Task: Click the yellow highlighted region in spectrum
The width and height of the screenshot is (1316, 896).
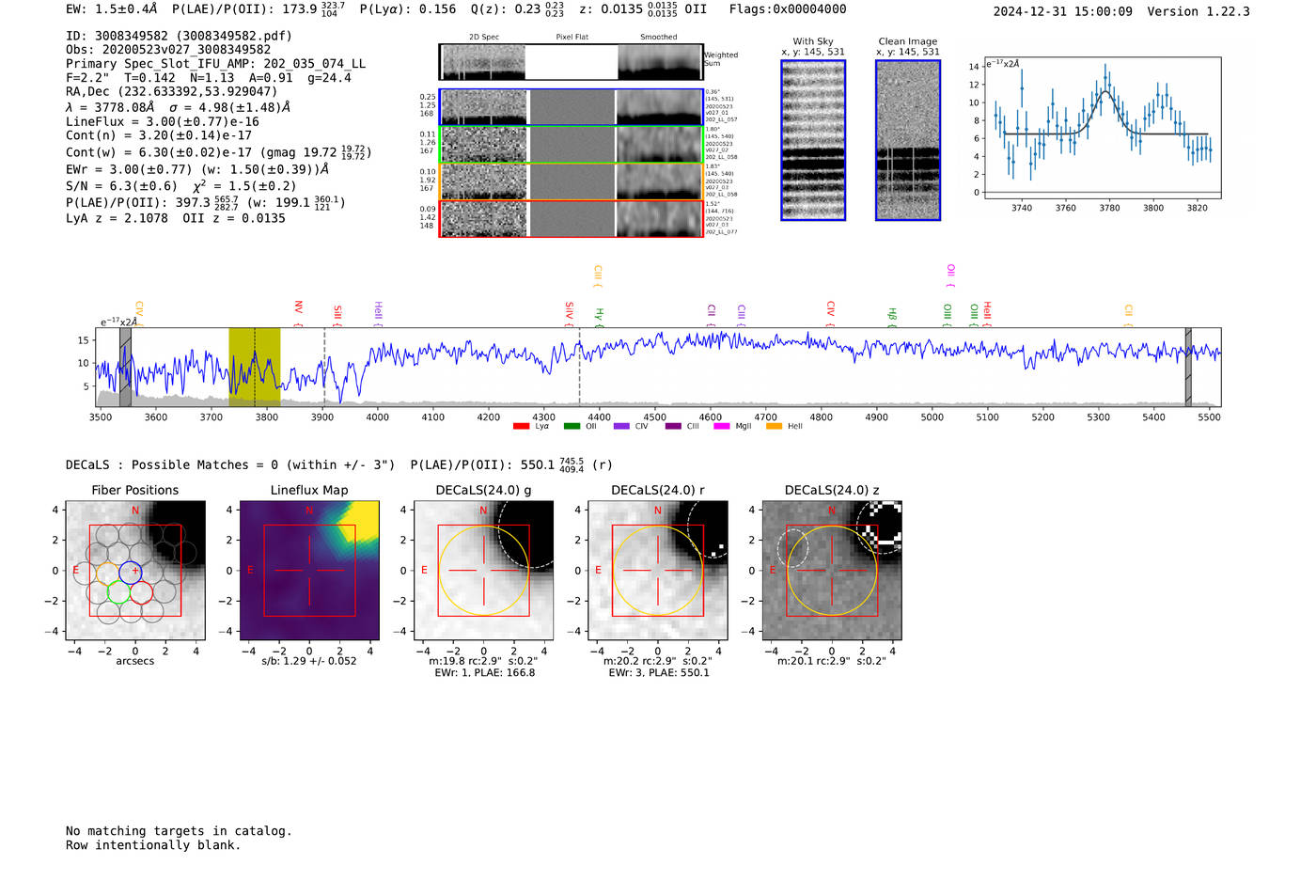Action: point(255,367)
